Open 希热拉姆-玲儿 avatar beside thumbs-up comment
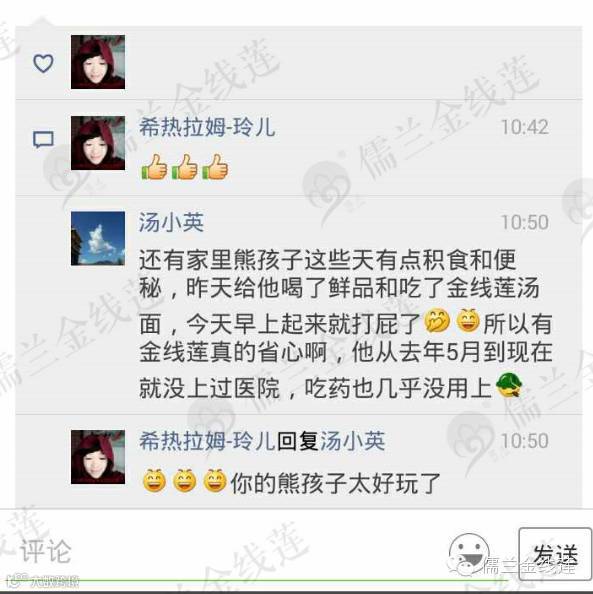 [x=98, y=143]
